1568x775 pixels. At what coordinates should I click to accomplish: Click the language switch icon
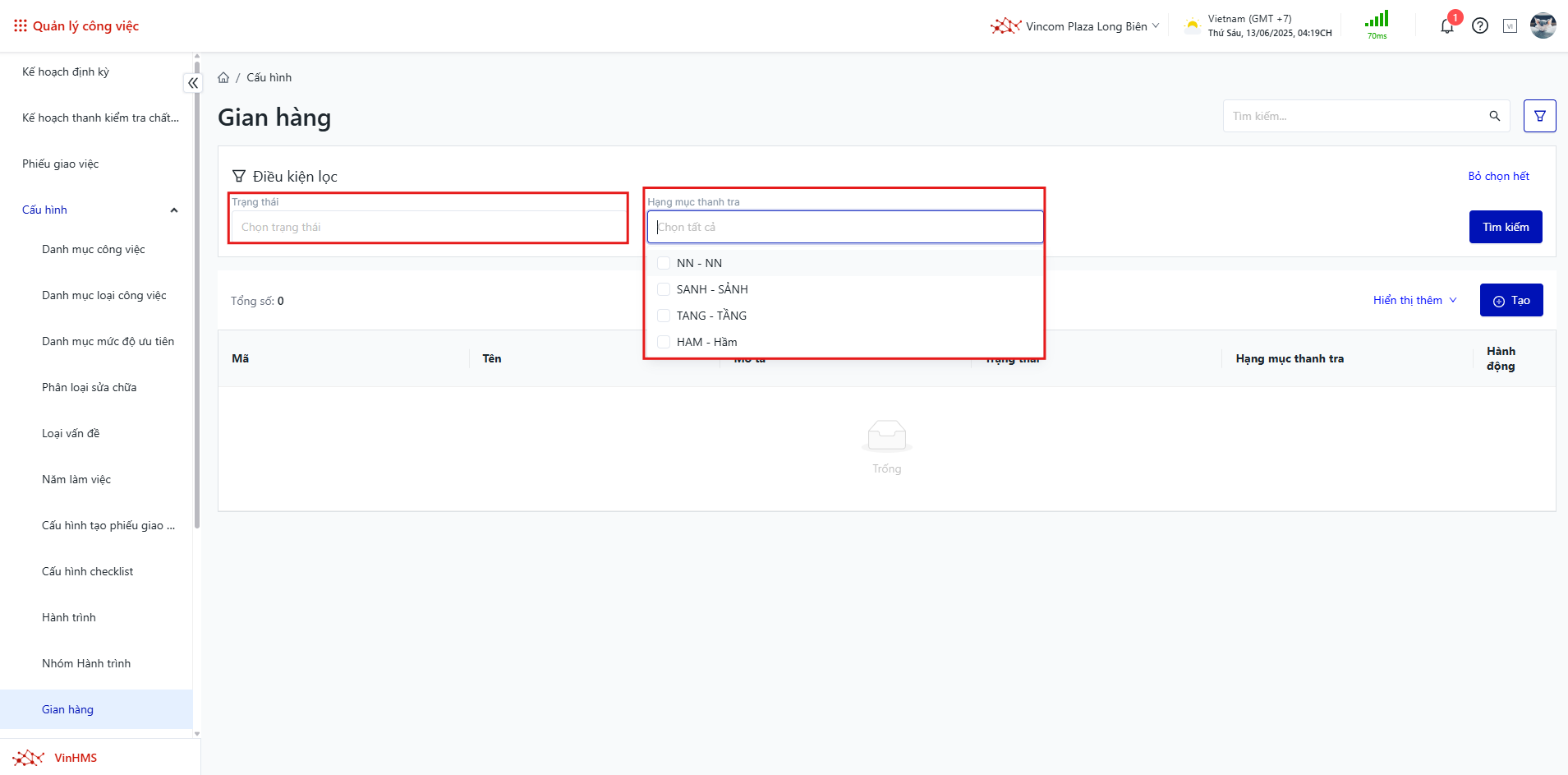click(1510, 26)
